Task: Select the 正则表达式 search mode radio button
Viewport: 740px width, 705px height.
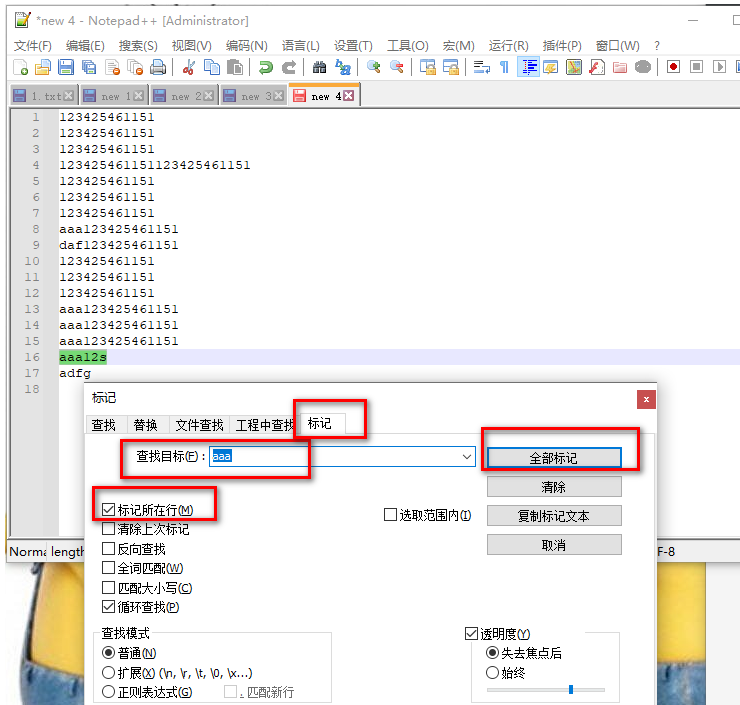Action: pyautogui.click(x=109, y=692)
